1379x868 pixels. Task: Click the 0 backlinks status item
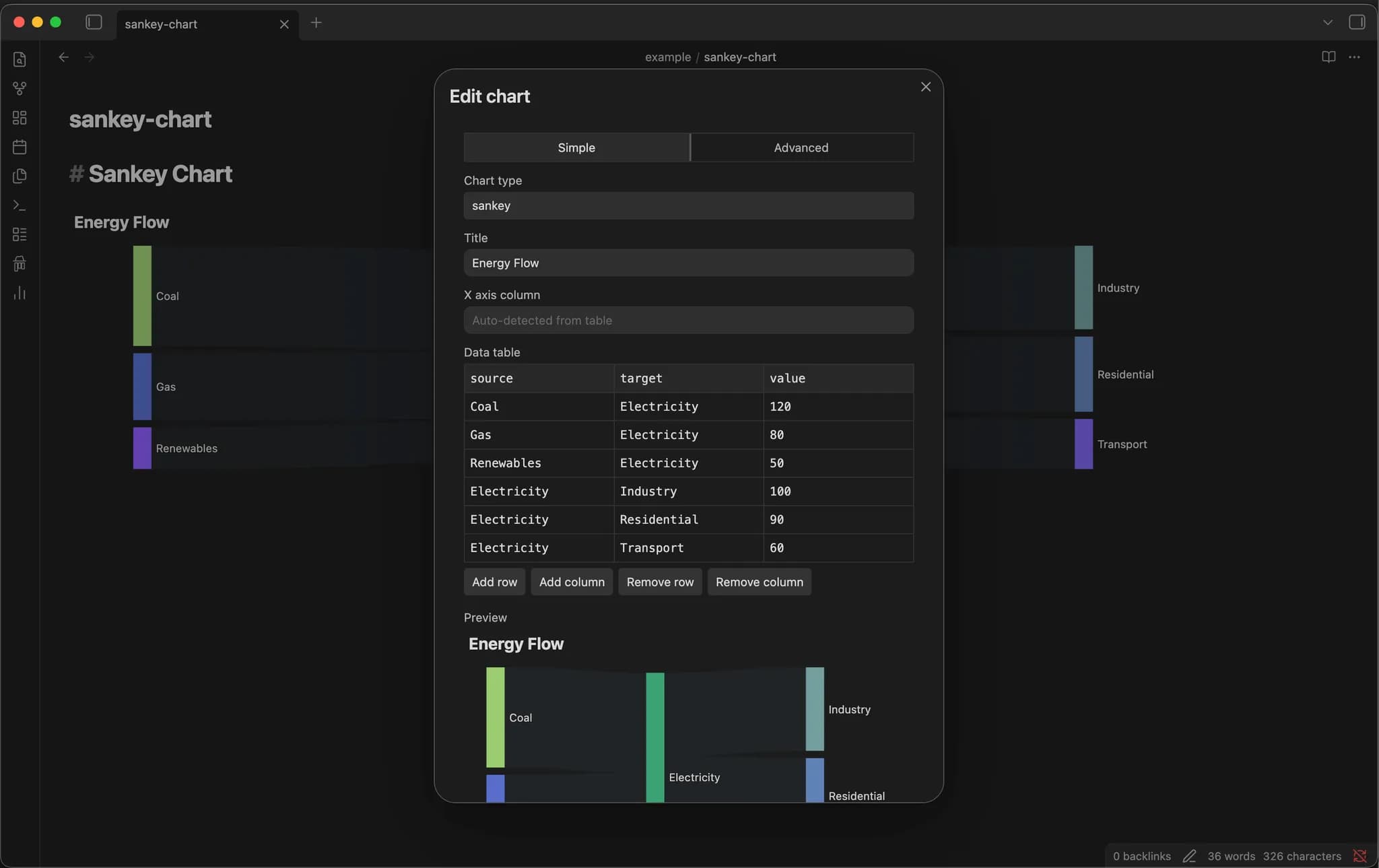(1141, 856)
